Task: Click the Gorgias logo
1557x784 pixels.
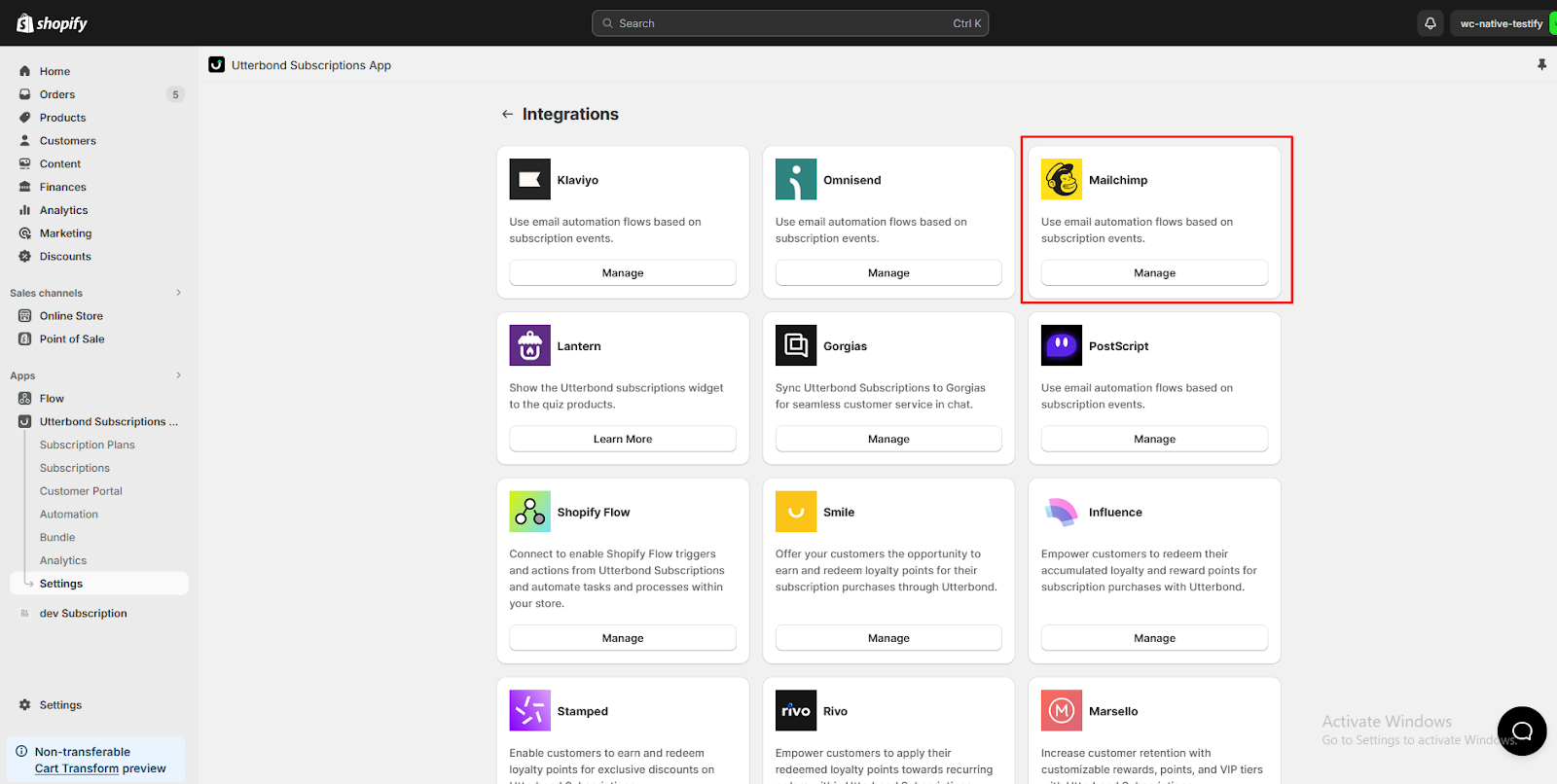Action: pos(796,345)
